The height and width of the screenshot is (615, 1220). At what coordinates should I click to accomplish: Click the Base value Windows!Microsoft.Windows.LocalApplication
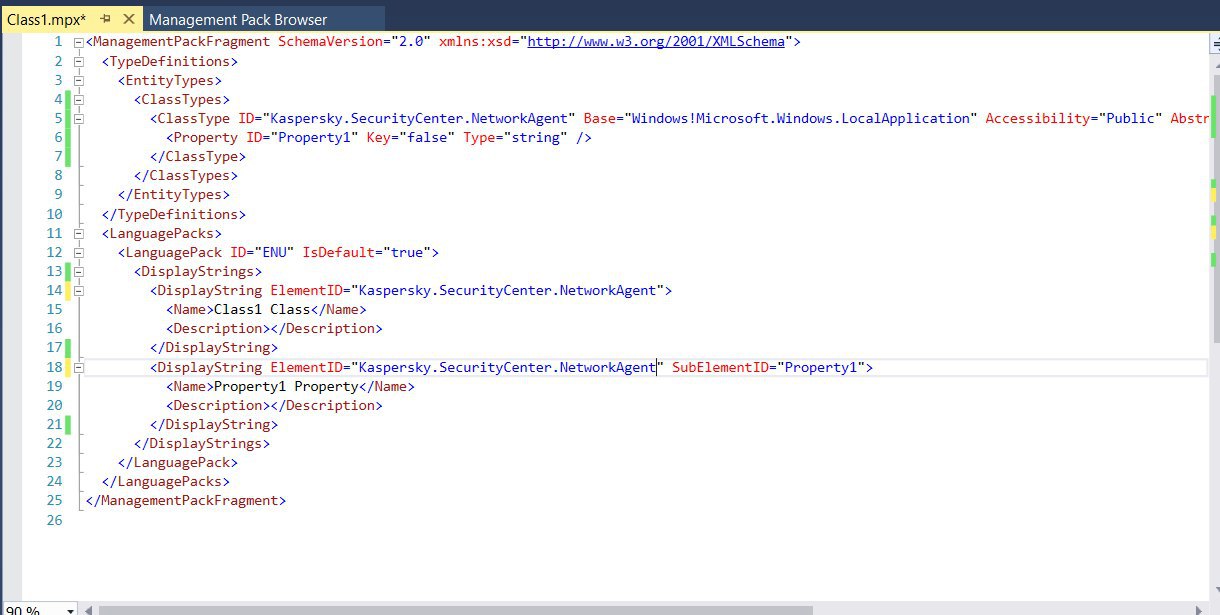pyautogui.click(x=800, y=118)
